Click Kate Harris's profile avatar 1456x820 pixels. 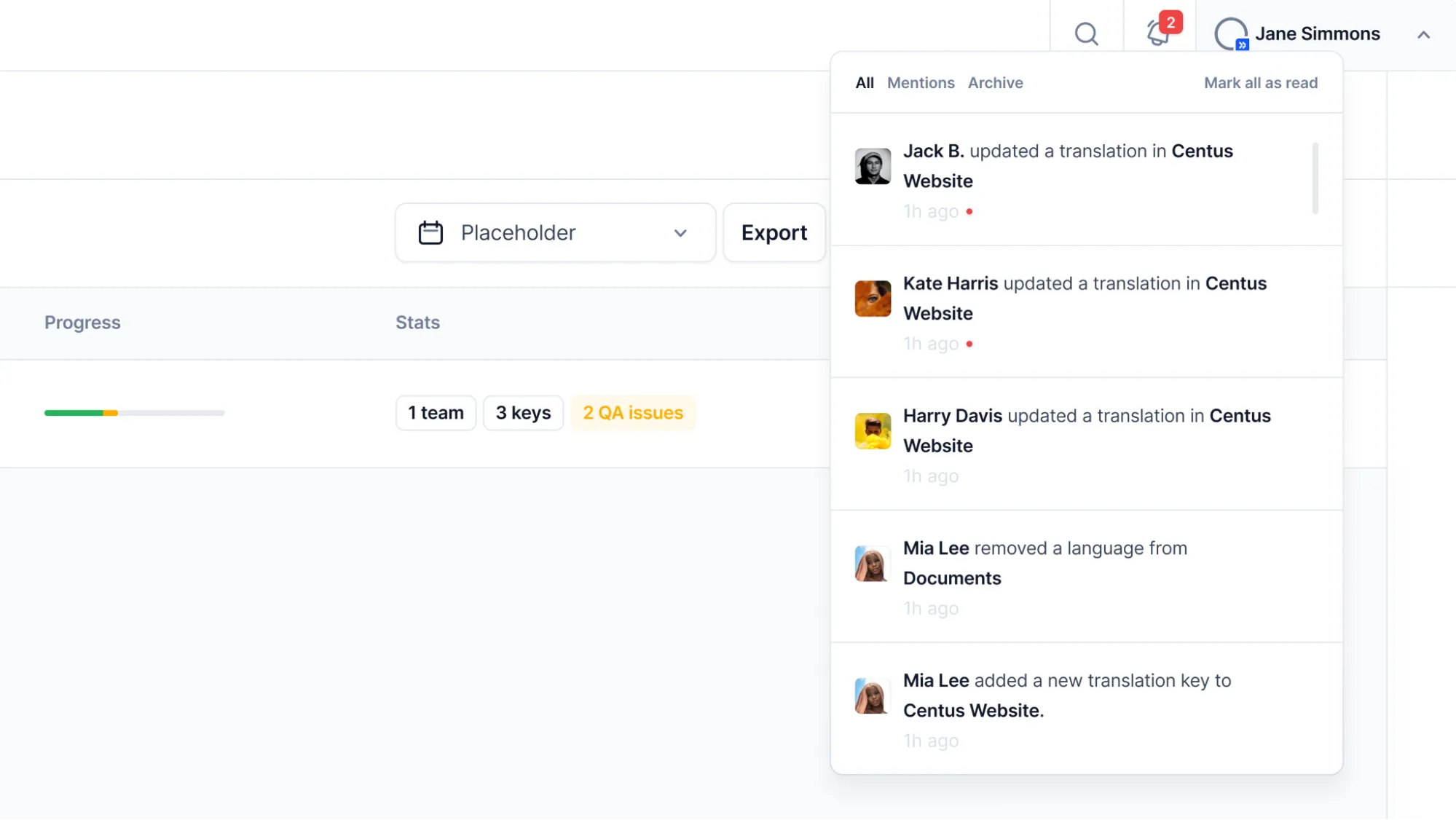[872, 299]
